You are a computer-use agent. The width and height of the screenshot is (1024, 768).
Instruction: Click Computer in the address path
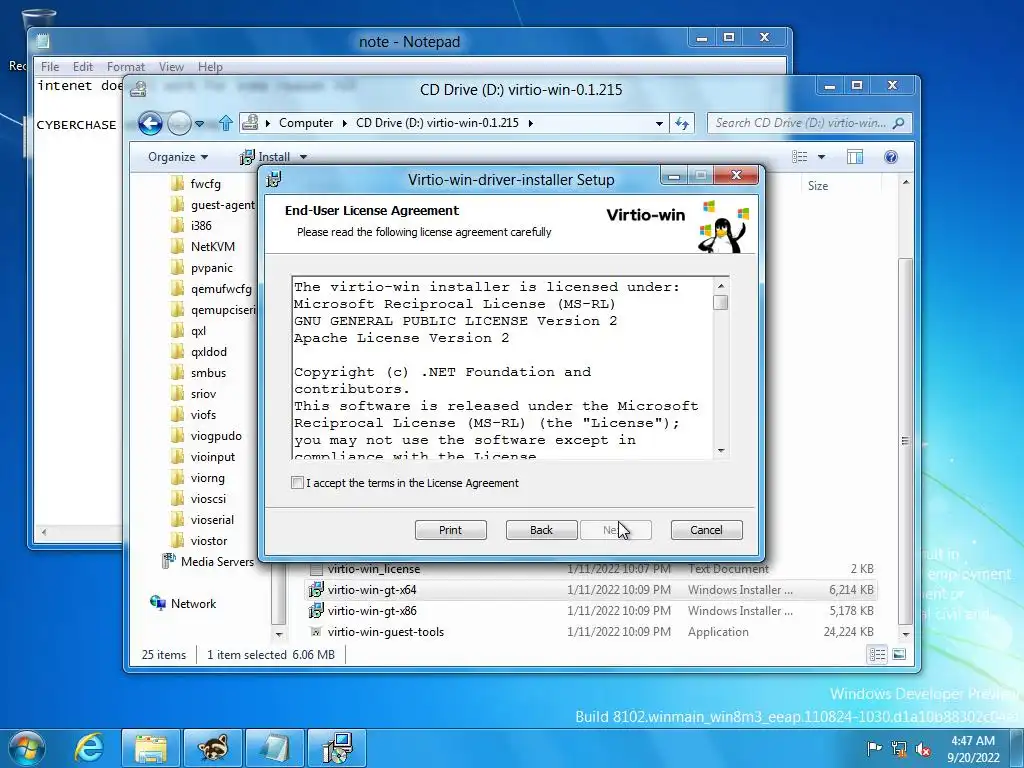[x=306, y=123]
